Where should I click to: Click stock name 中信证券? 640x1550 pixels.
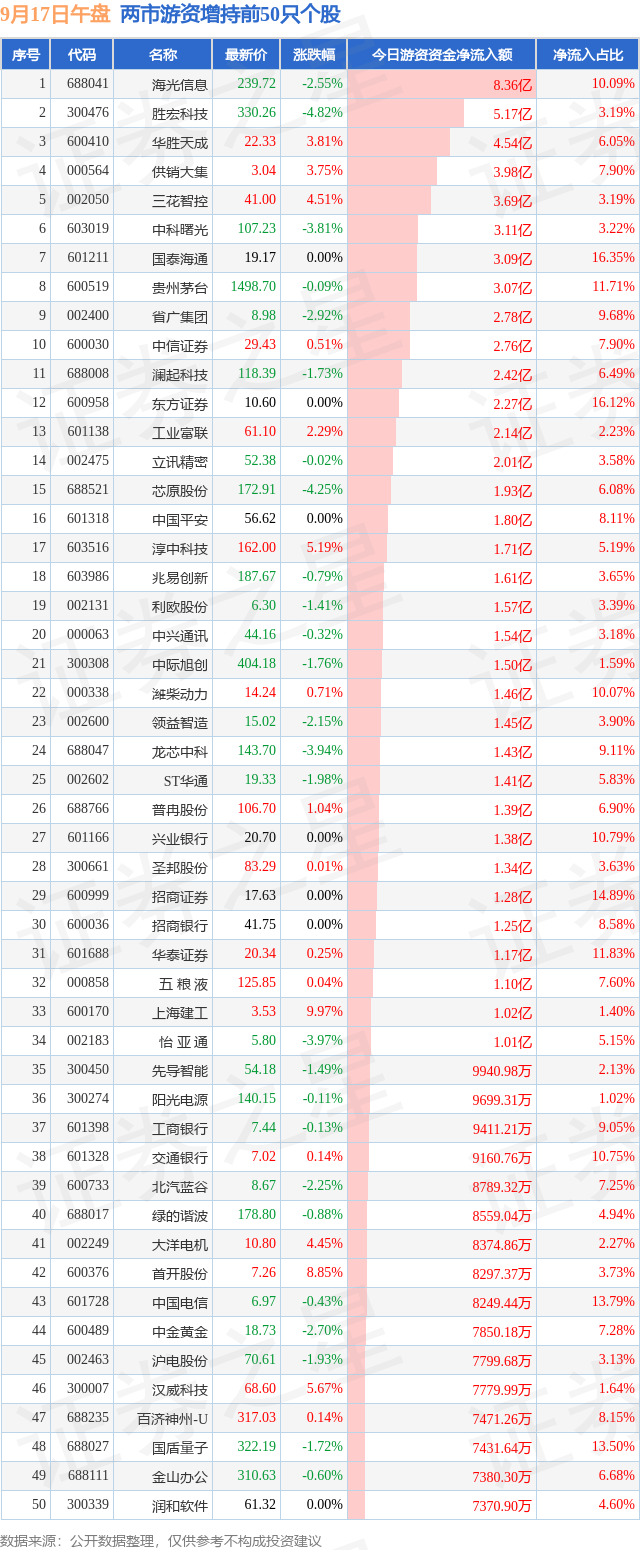180,346
